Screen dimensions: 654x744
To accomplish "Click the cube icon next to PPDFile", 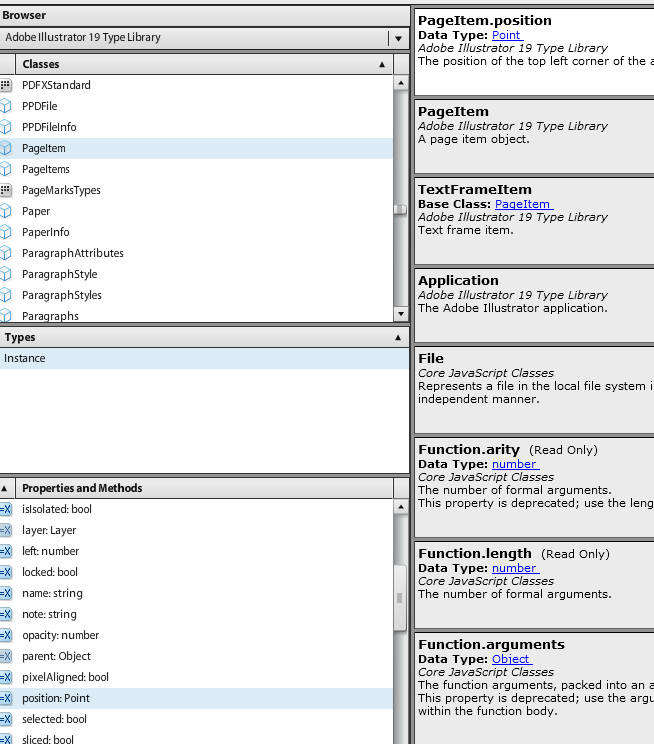I will tap(5, 106).
